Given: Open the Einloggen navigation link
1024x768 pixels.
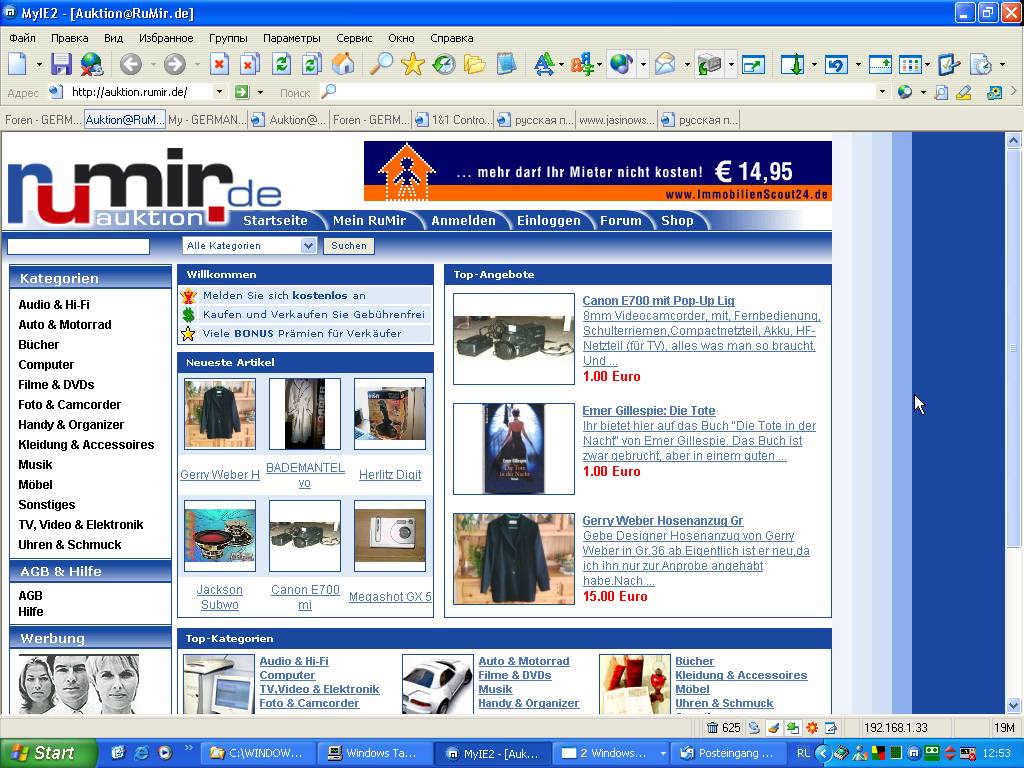Looking at the screenshot, I should (549, 221).
